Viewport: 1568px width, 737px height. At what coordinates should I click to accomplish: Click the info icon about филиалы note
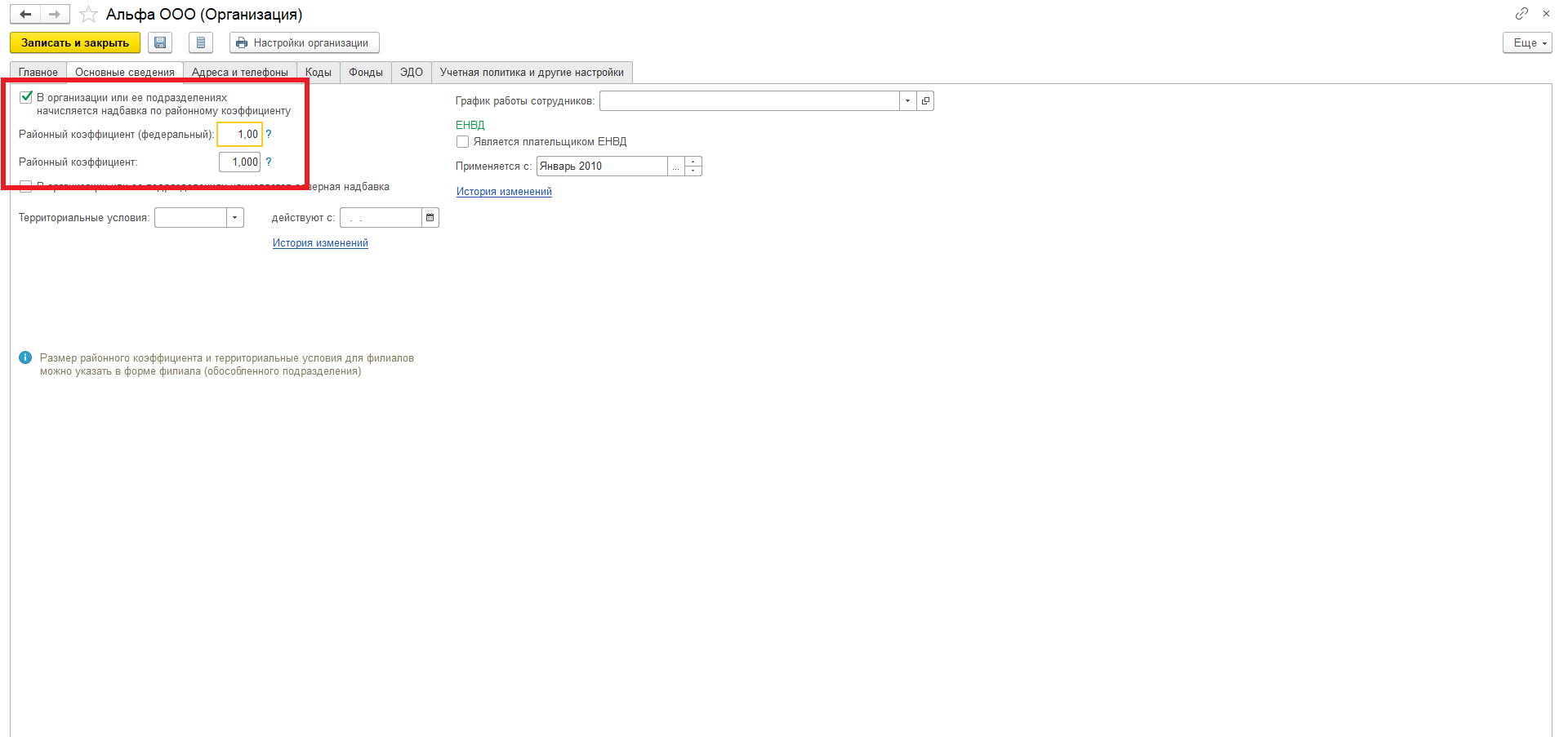(x=25, y=357)
